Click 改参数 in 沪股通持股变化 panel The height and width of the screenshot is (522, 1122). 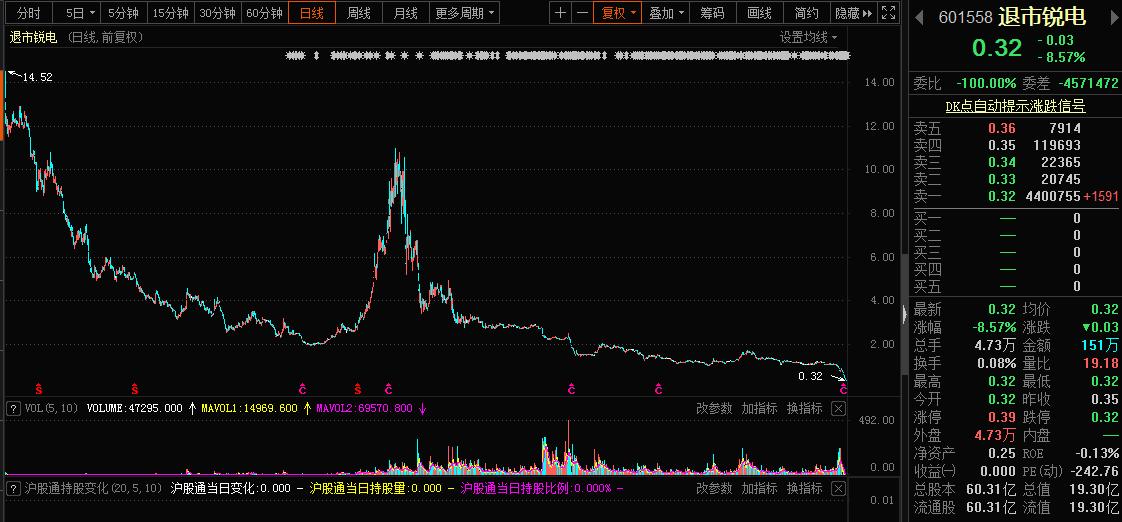click(x=714, y=488)
